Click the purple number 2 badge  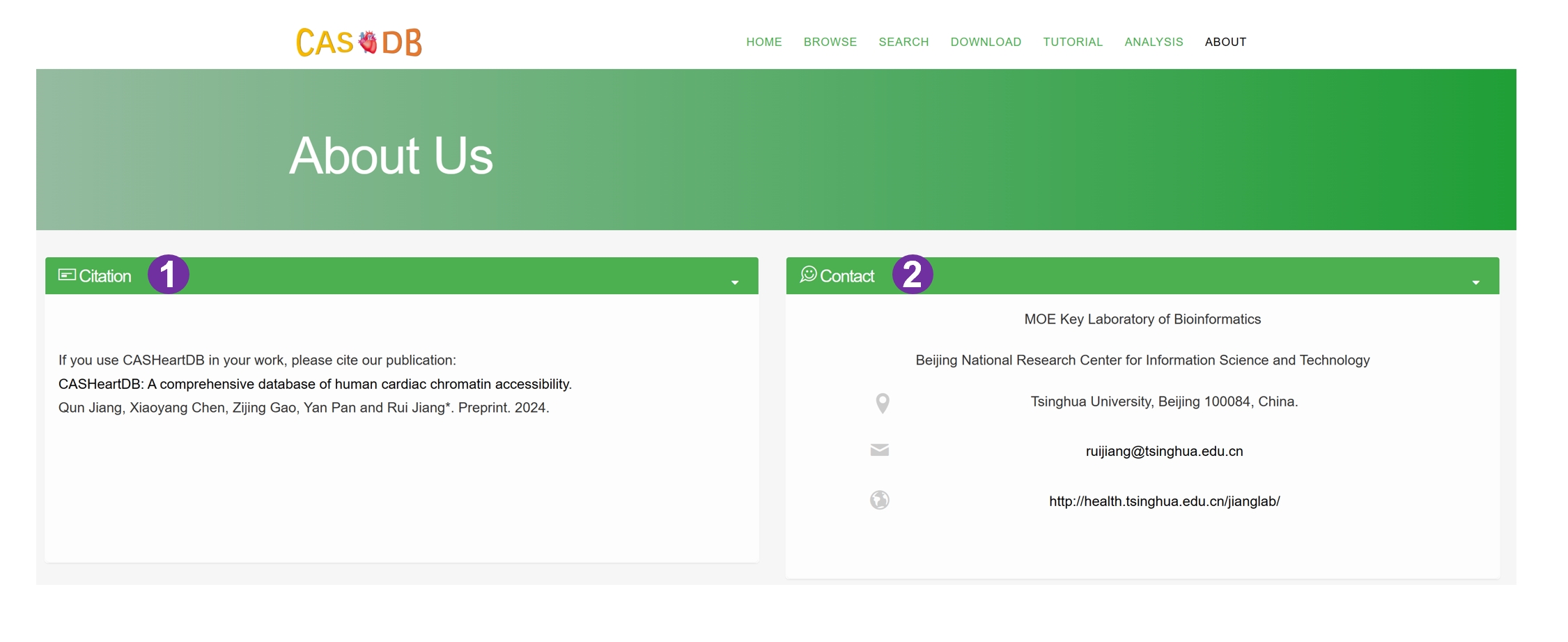pos(913,274)
